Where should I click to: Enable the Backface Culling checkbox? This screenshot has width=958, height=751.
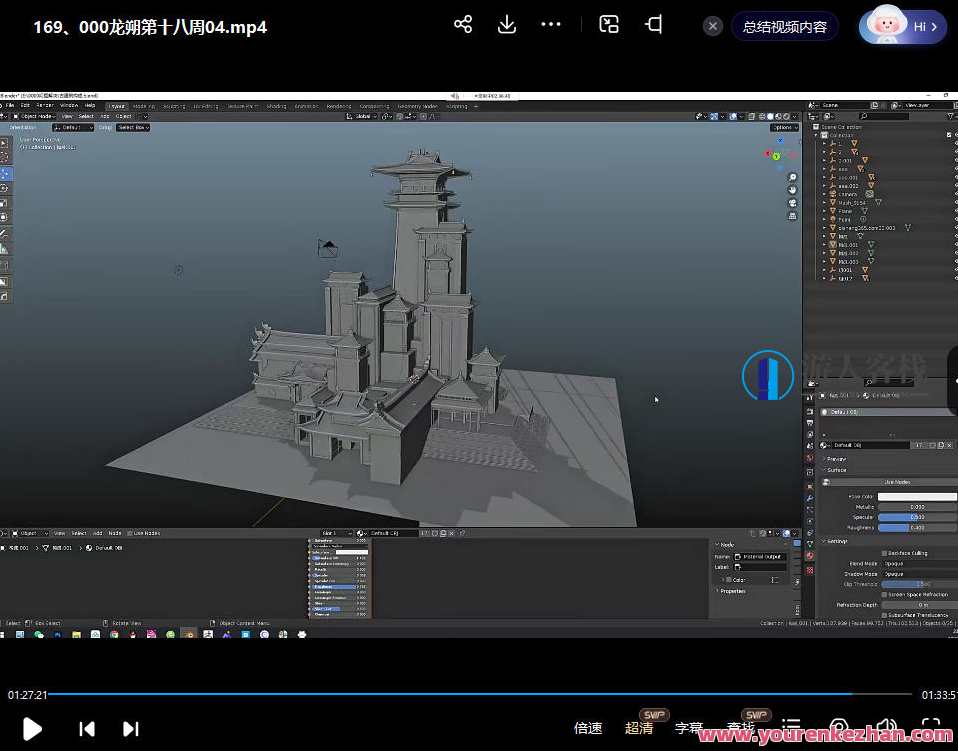(884, 553)
